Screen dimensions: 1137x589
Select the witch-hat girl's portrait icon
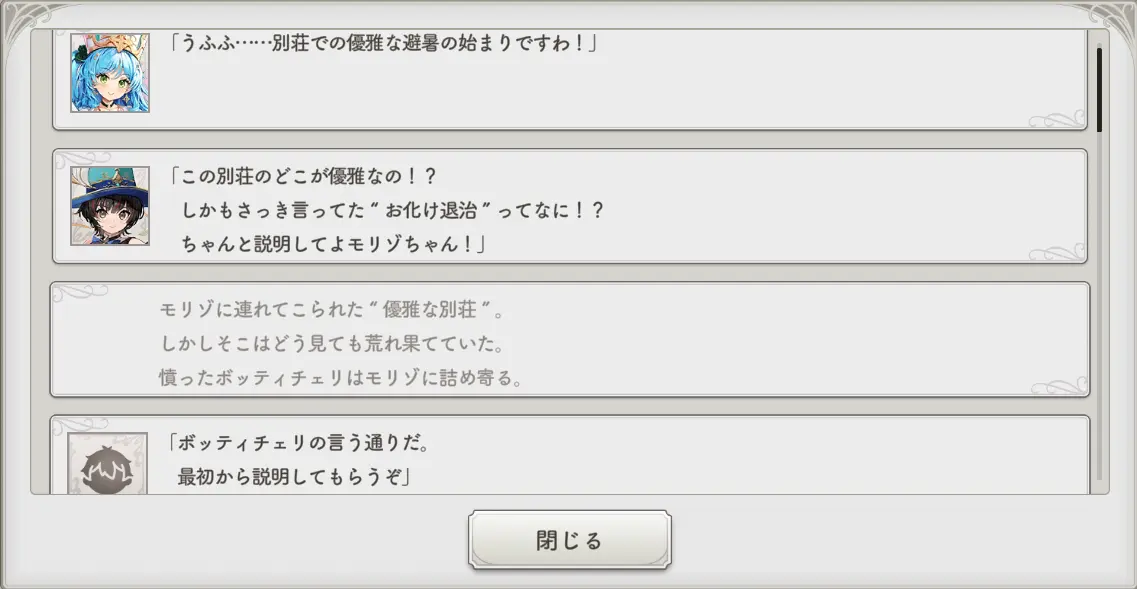tap(110, 206)
